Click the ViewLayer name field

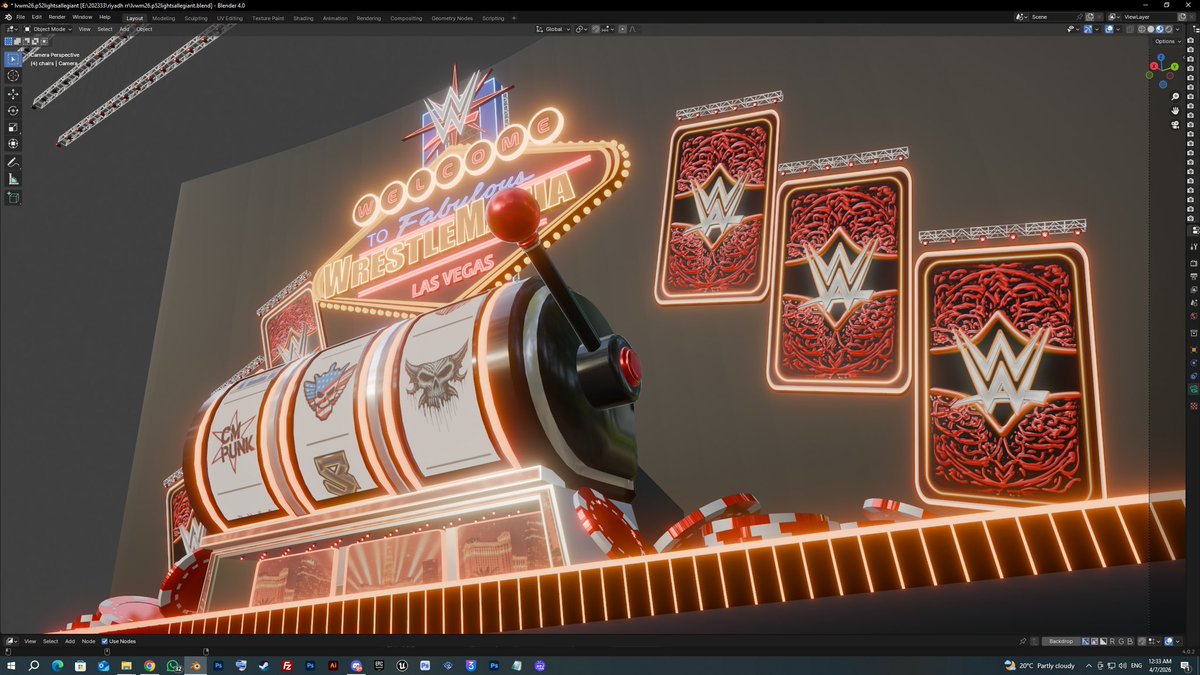[1150, 17]
